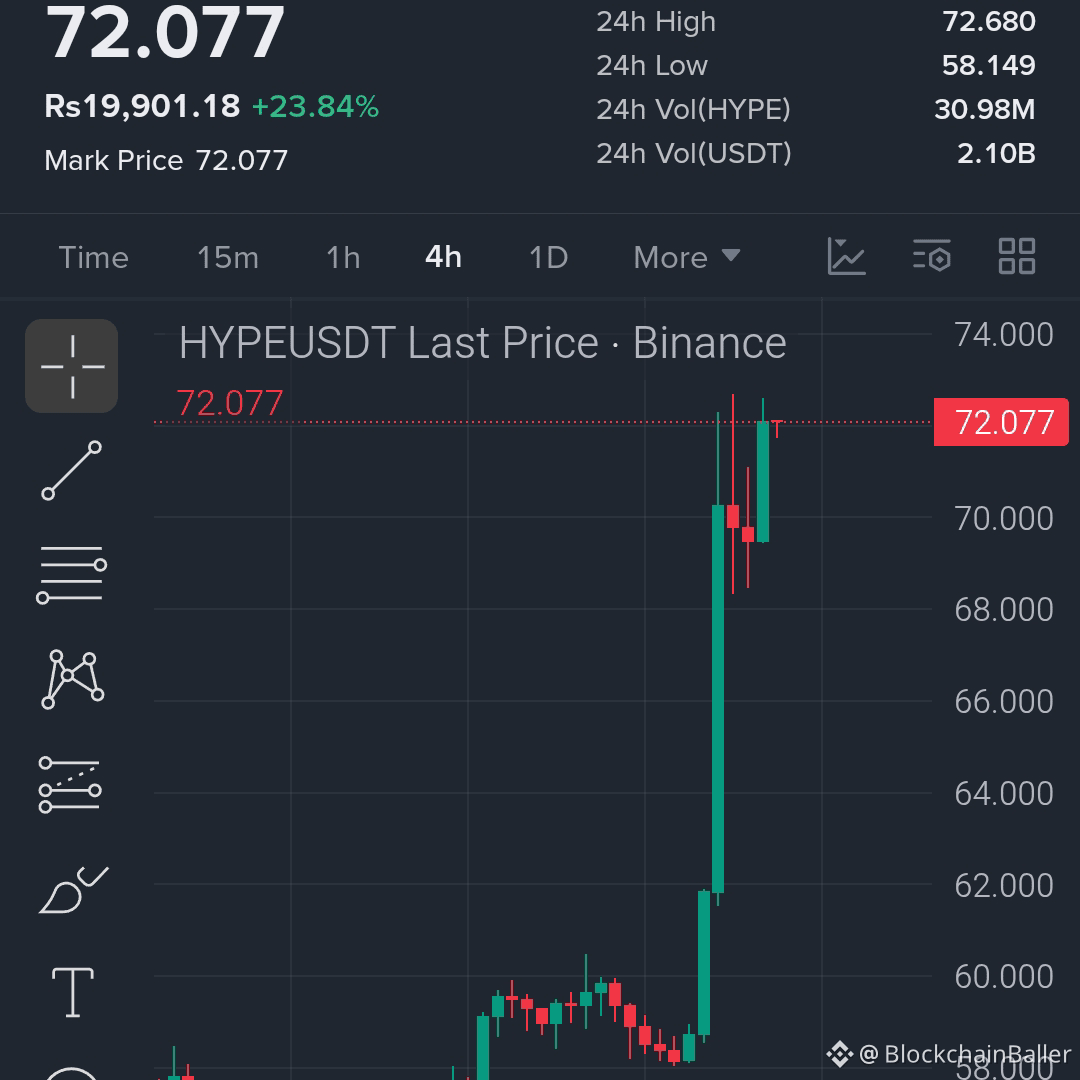Image resolution: width=1080 pixels, height=1080 pixels.
Task: Click the 24h Vol(HYPE) value 30.98M
Action: pyautogui.click(x=984, y=110)
